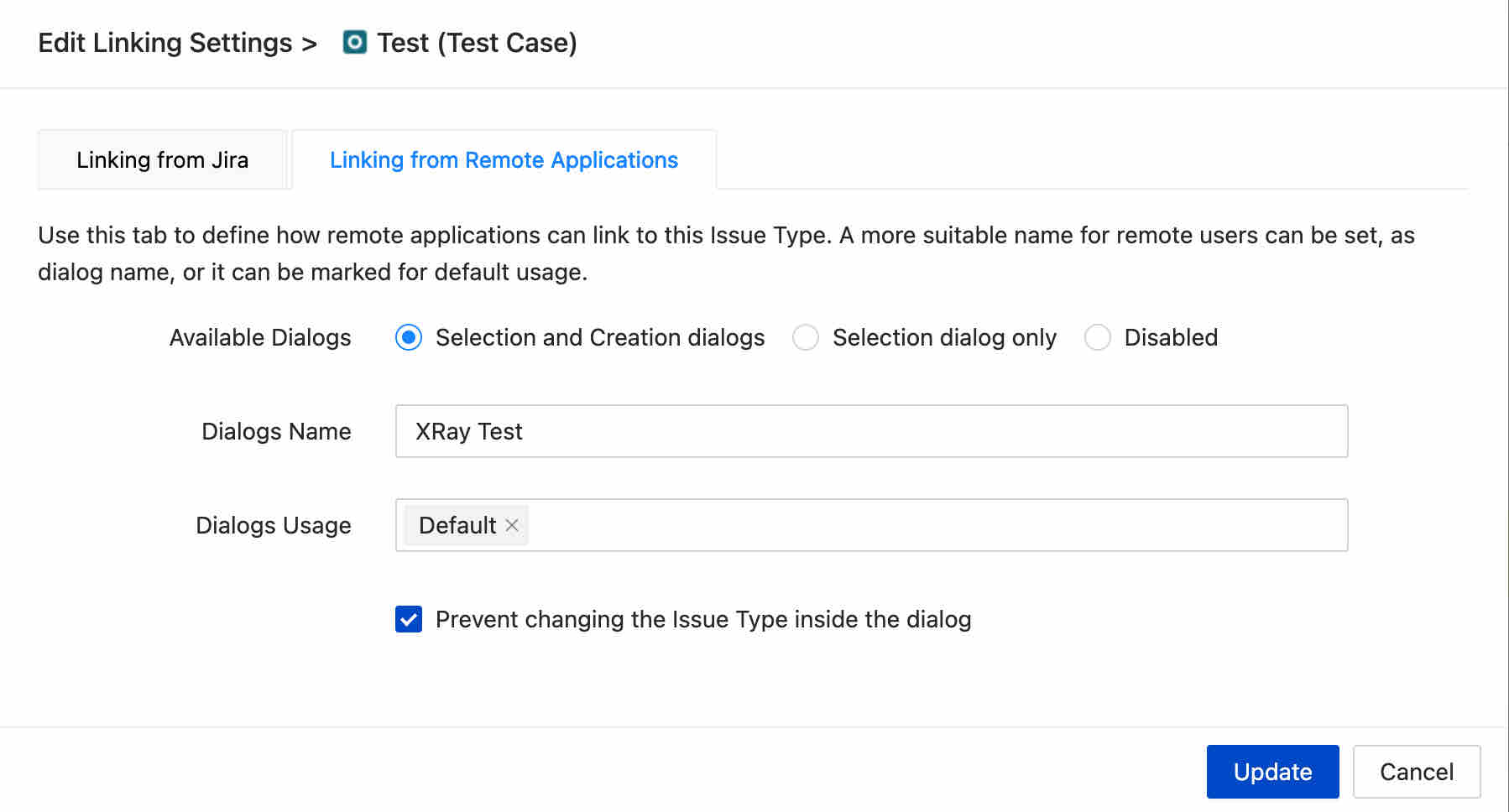Switch to the Linking from Jira tab
The image size is (1509, 812).
click(163, 159)
